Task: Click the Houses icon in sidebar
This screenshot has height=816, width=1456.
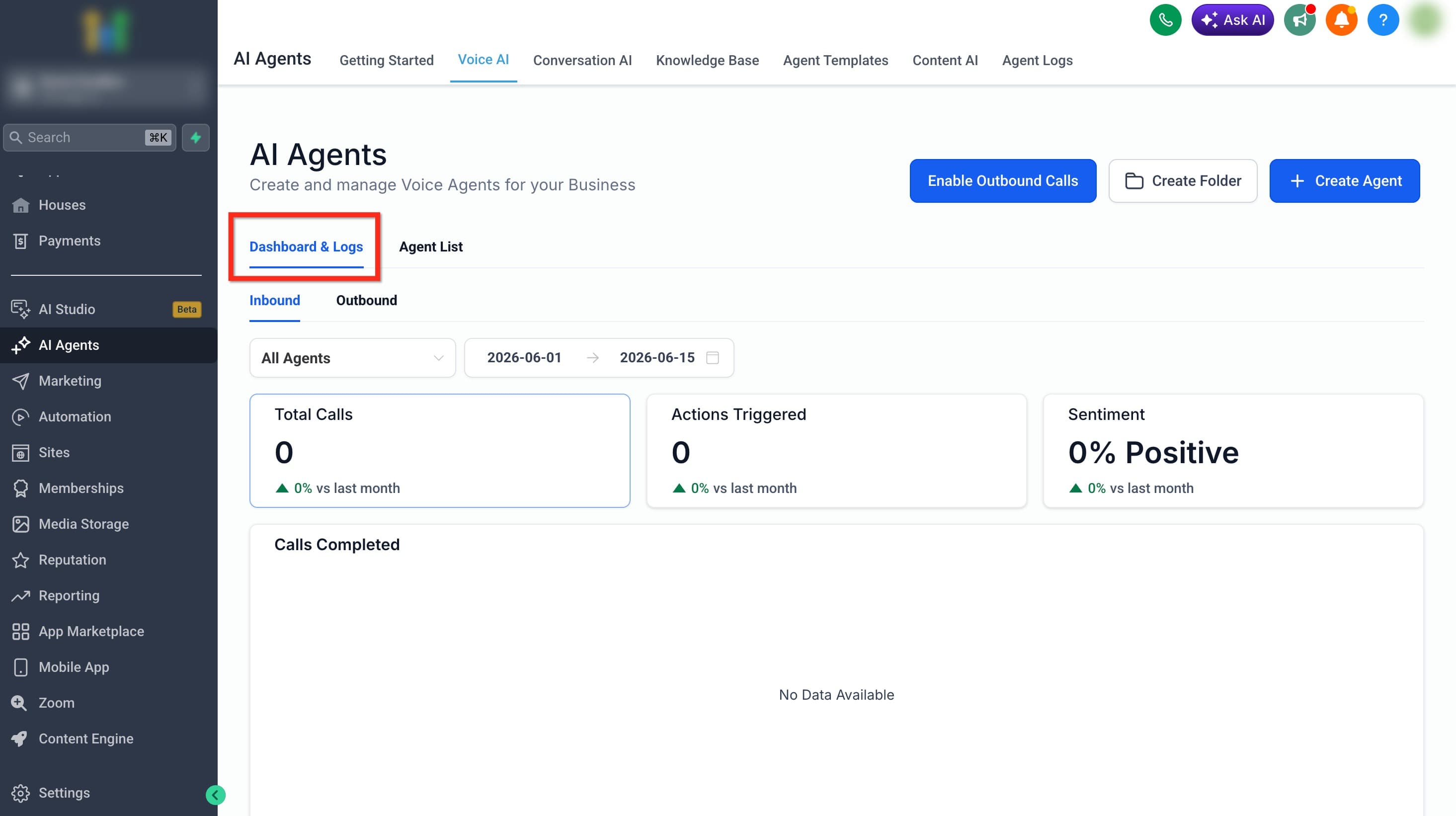Action: (x=20, y=205)
